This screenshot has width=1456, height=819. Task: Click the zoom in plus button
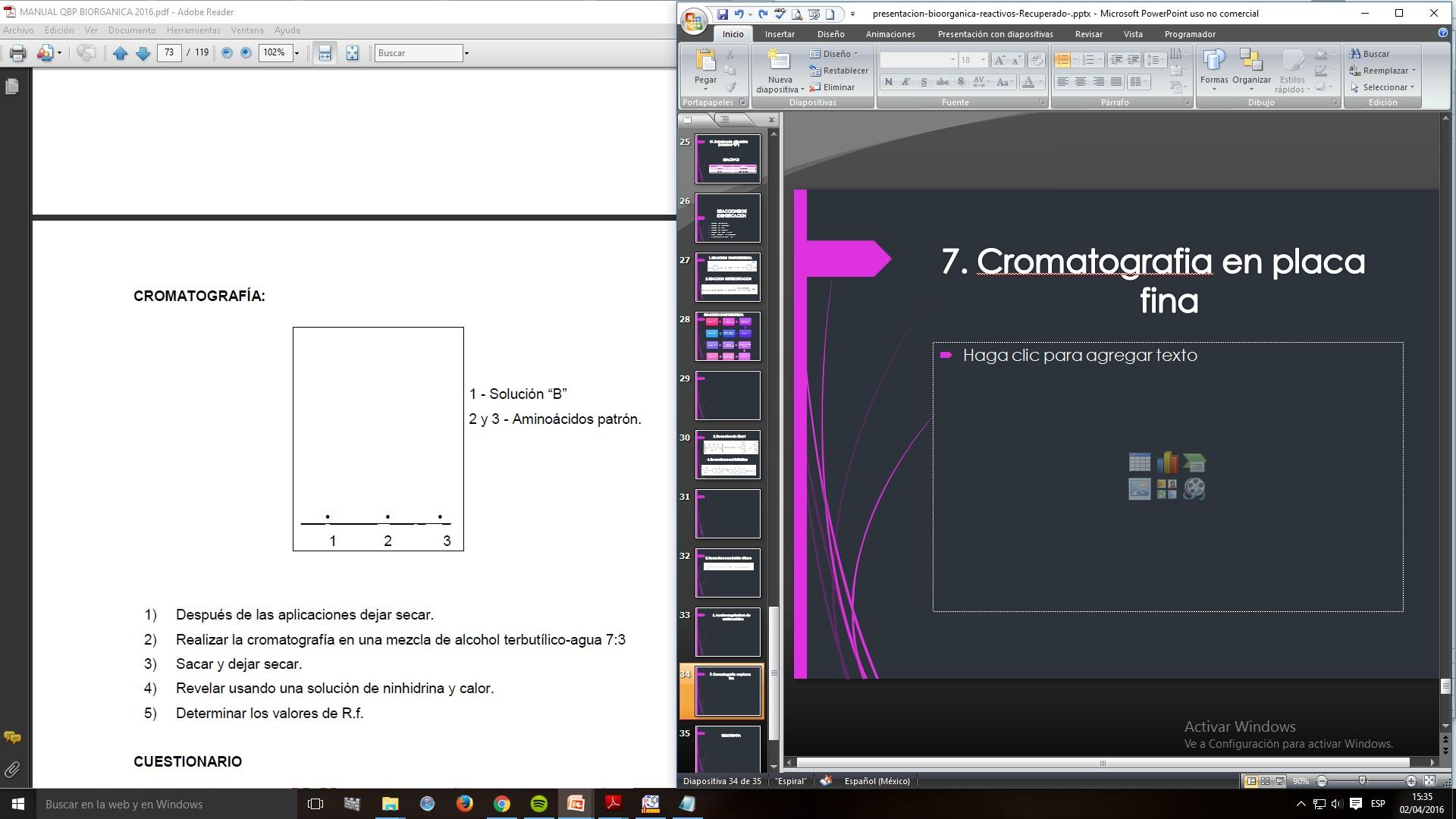[x=246, y=53]
